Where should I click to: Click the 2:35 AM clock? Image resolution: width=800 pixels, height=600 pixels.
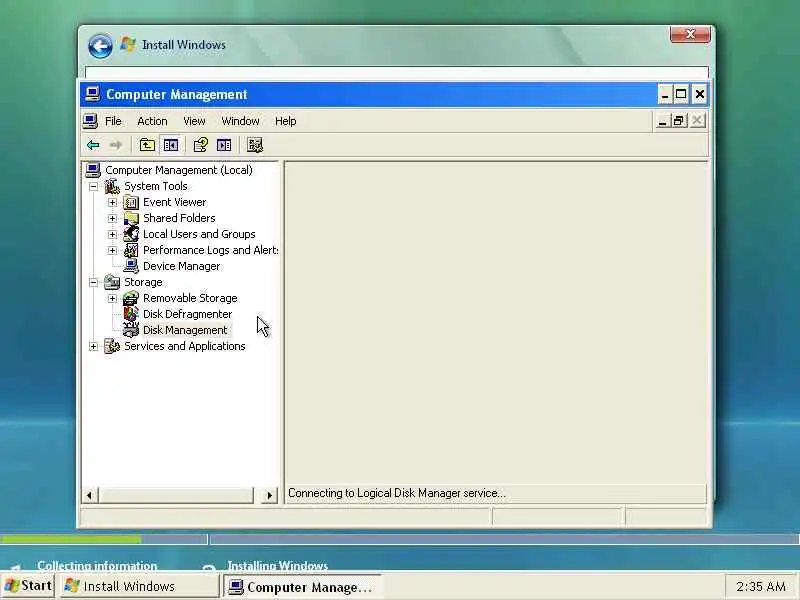pos(761,586)
